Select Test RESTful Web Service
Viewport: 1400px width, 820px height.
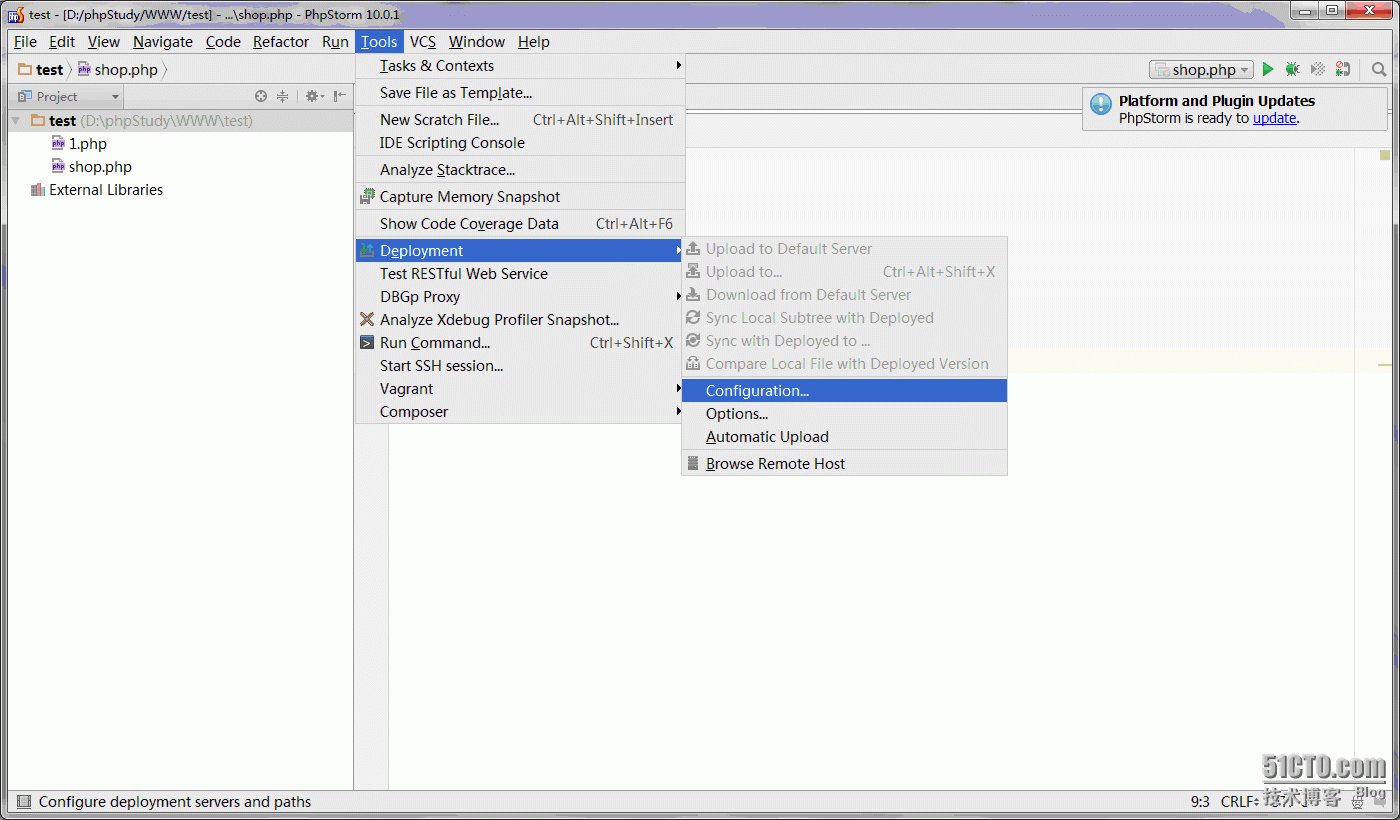click(520, 273)
